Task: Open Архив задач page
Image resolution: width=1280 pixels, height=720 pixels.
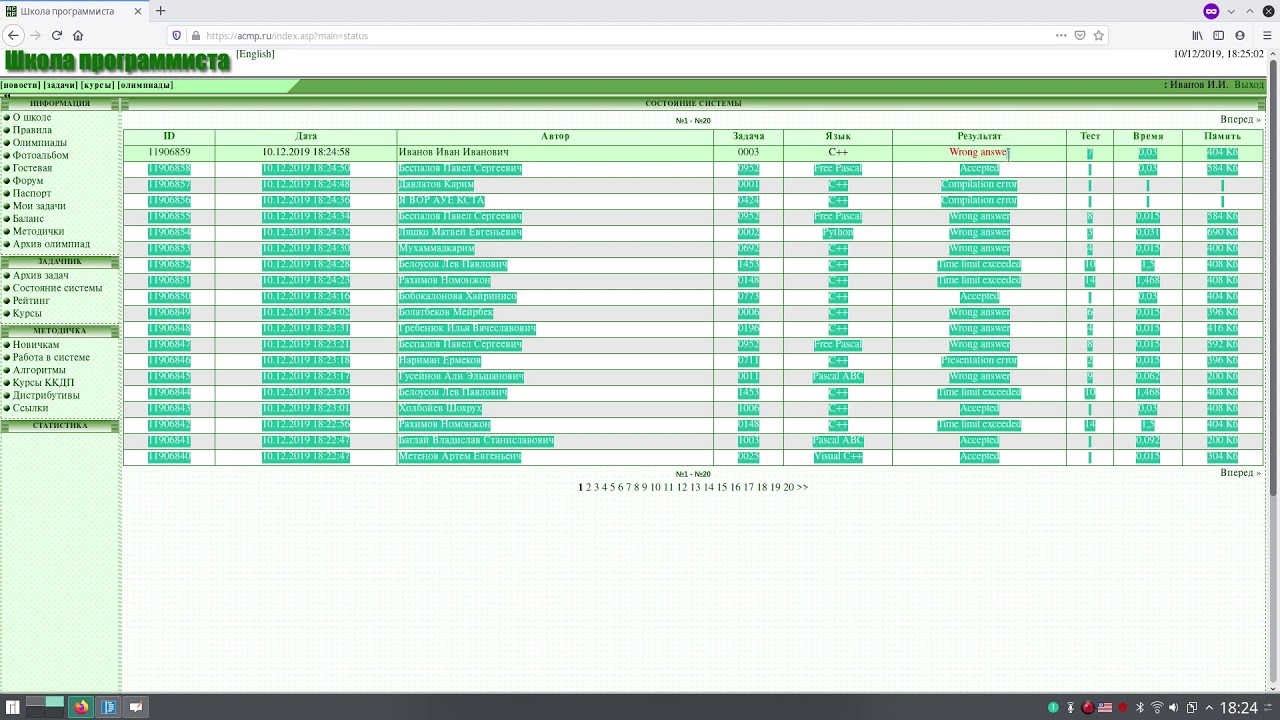Action: click(x=41, y=275)
